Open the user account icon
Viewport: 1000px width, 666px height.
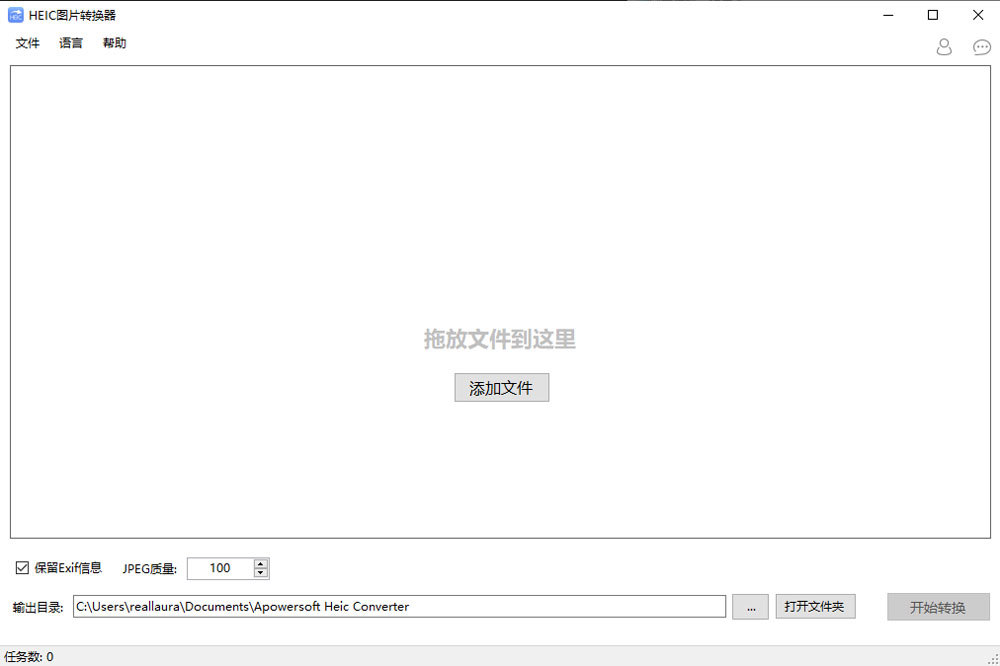[x=944, y=47]
